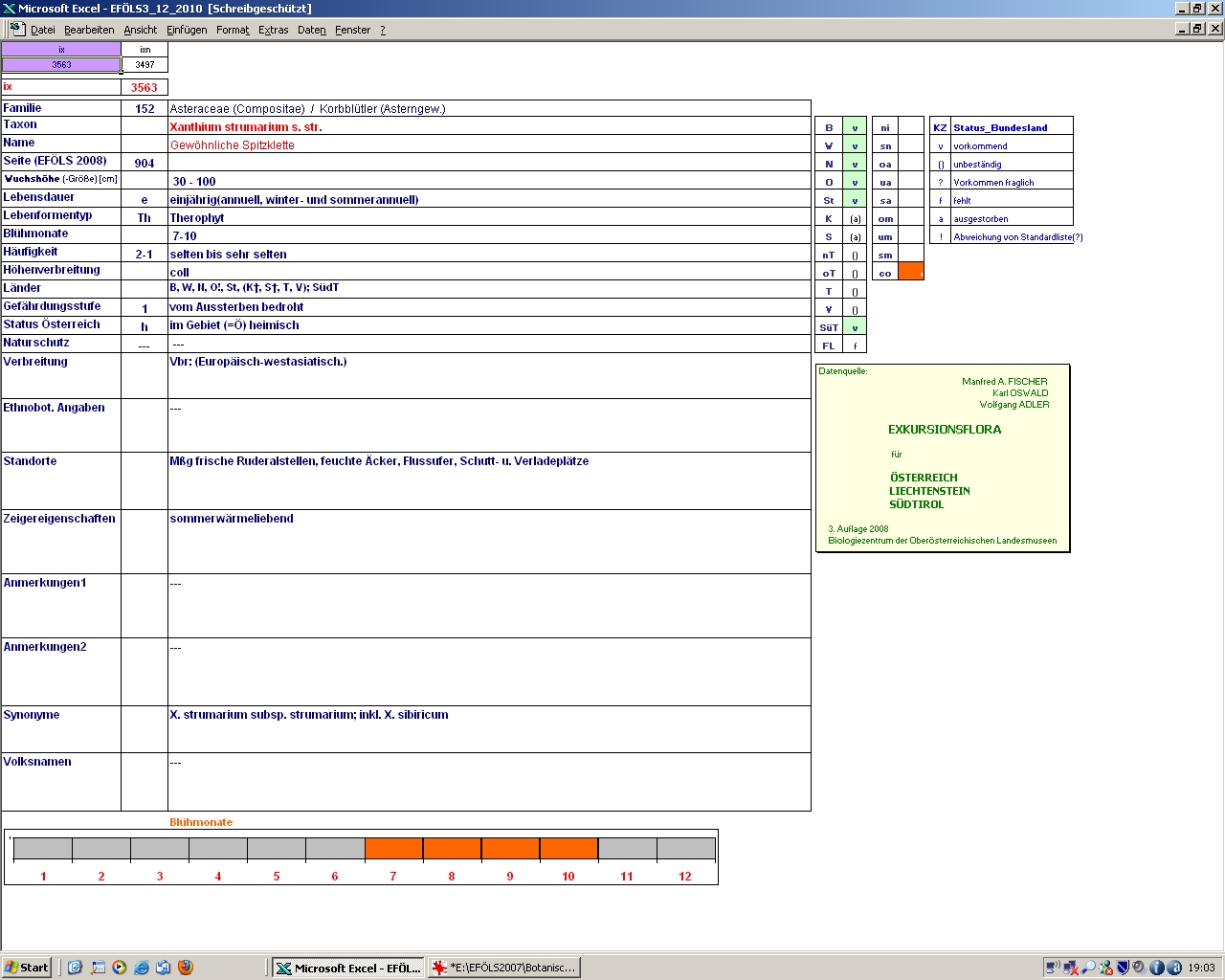Open the Format menu
The image size is (1225, 980).
[233, 30]
